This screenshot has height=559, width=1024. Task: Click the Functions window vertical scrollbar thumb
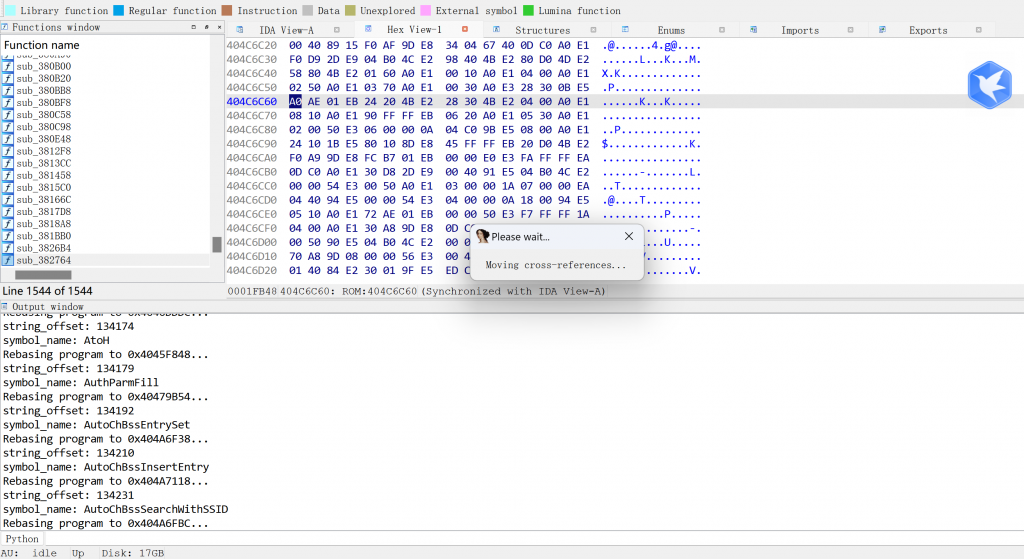point(217,245)
